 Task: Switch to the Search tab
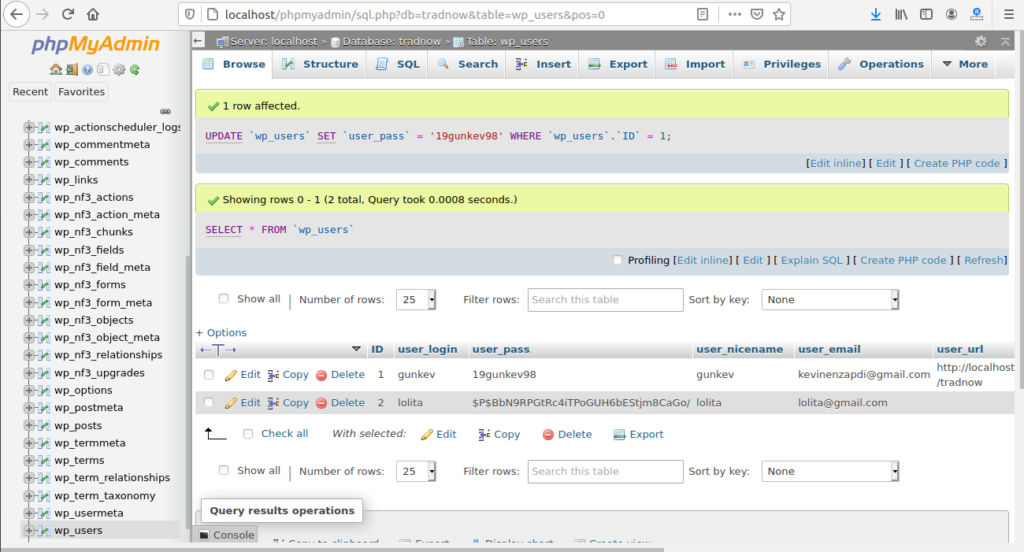[x=468, y=64]
